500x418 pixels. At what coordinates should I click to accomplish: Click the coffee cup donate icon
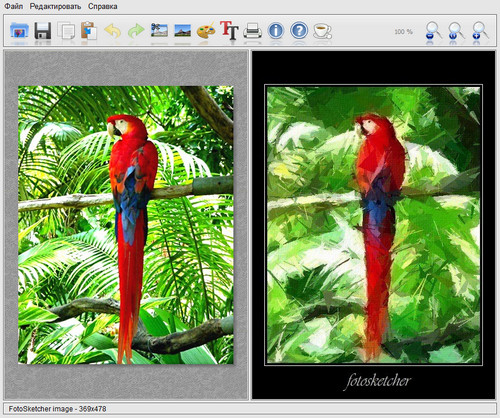(322, 31)
